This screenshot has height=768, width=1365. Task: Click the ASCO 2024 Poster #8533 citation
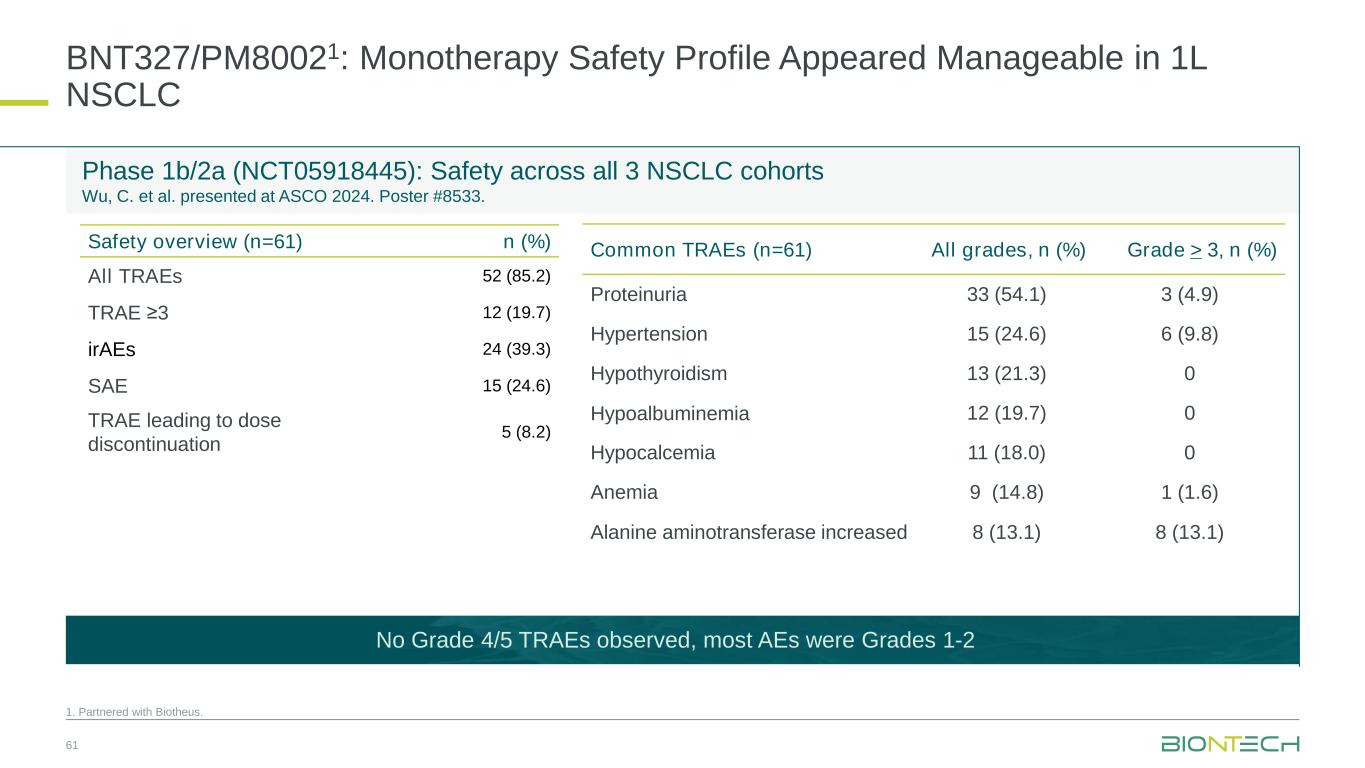tap(283, 196)
